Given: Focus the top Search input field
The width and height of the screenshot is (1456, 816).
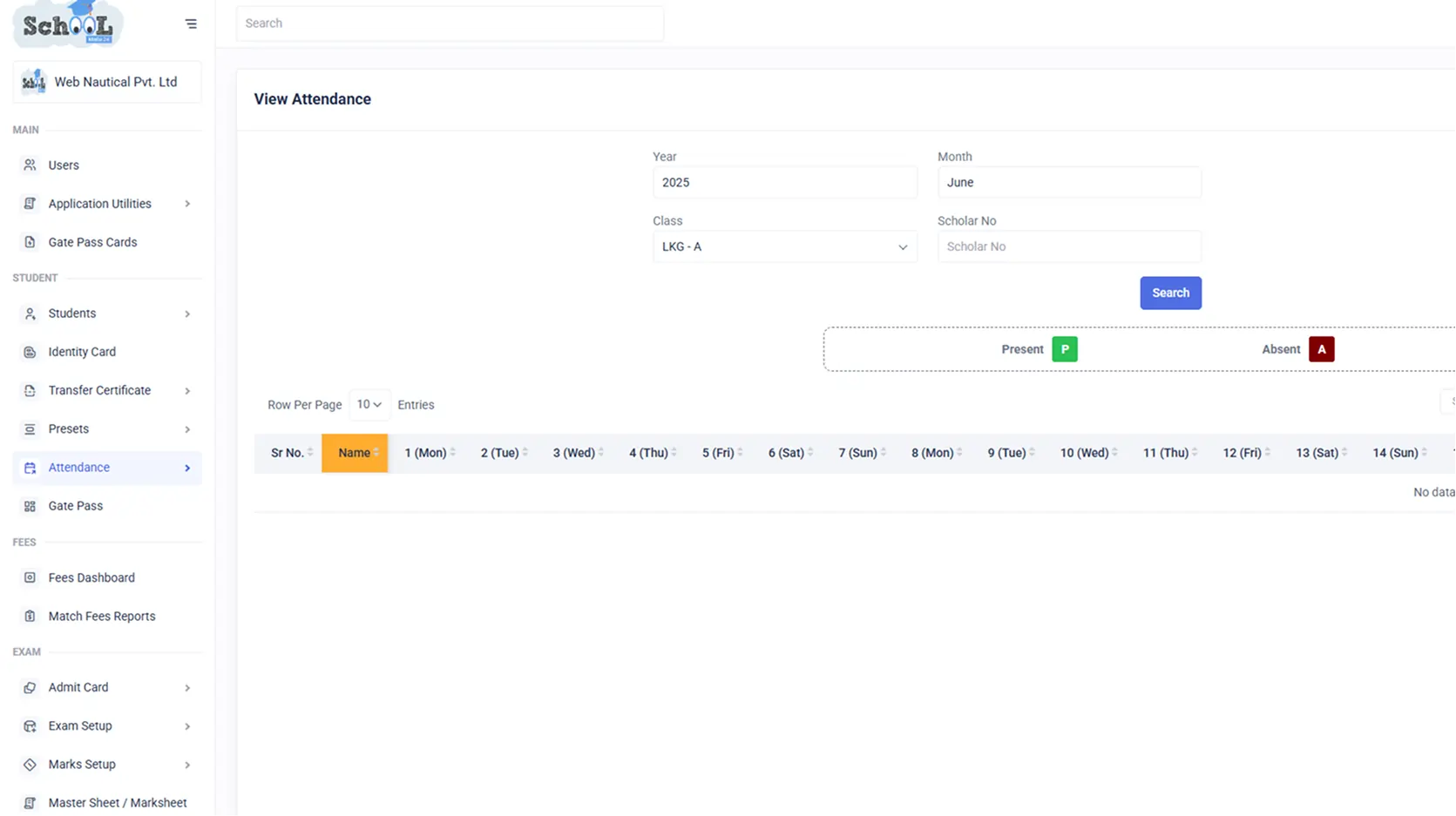Looking at the screenshot, I should pos(450,24).
